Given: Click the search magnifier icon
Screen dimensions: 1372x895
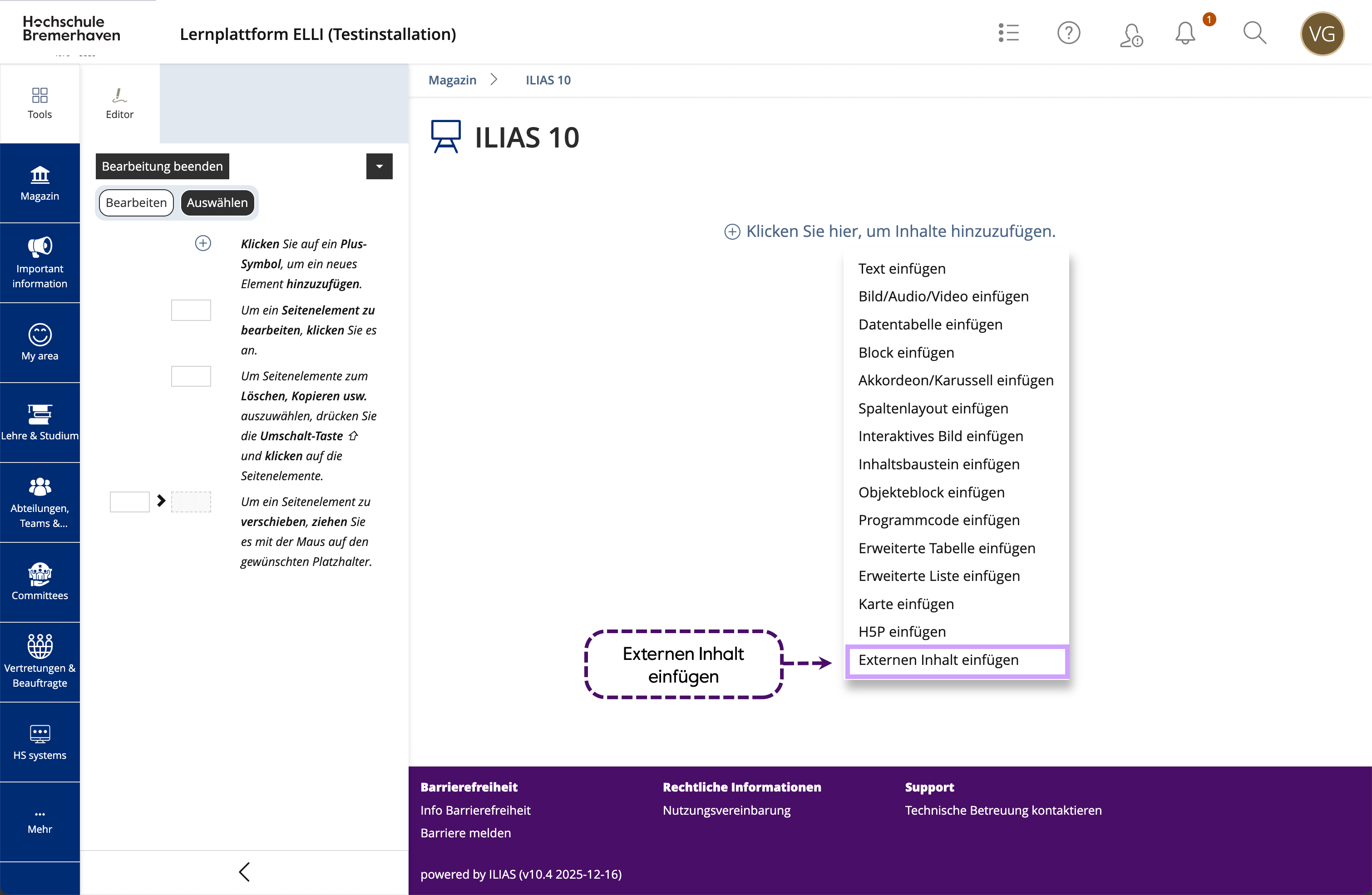Looking at the screenshot, I should point(1254,34).
